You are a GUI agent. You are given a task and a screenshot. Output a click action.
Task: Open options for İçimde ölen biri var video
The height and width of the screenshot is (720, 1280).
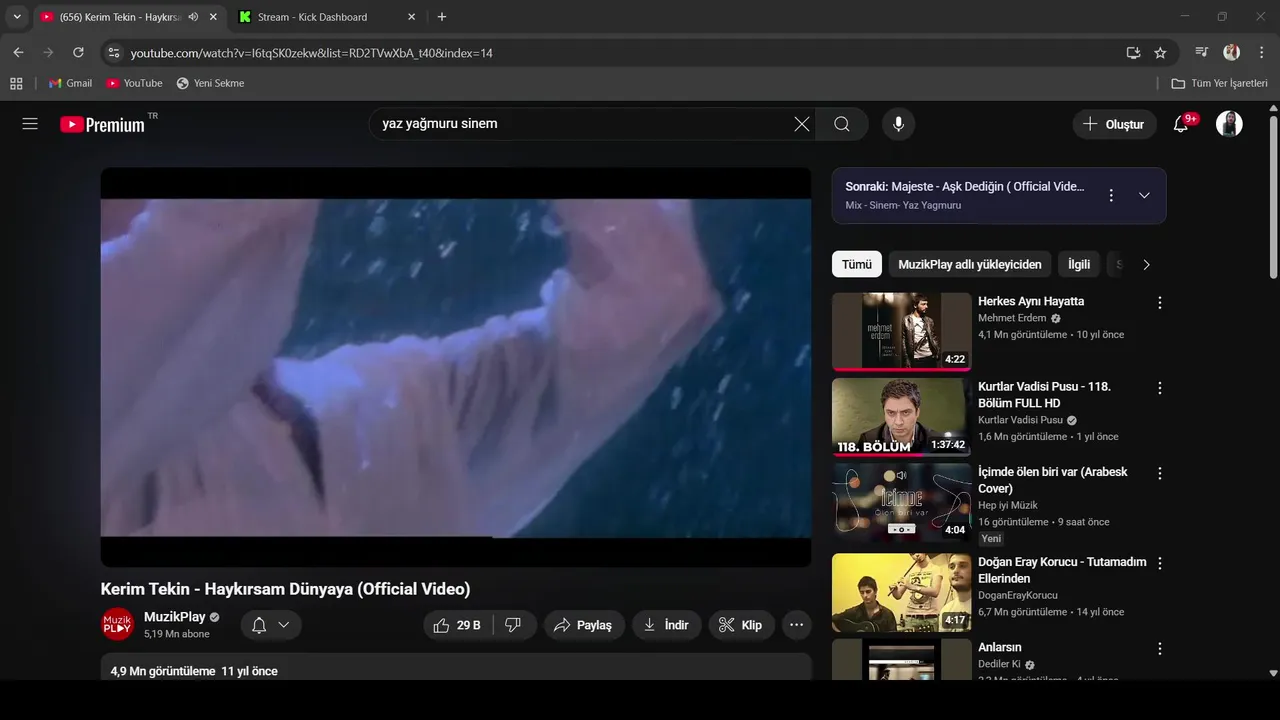coord(1160,473)
